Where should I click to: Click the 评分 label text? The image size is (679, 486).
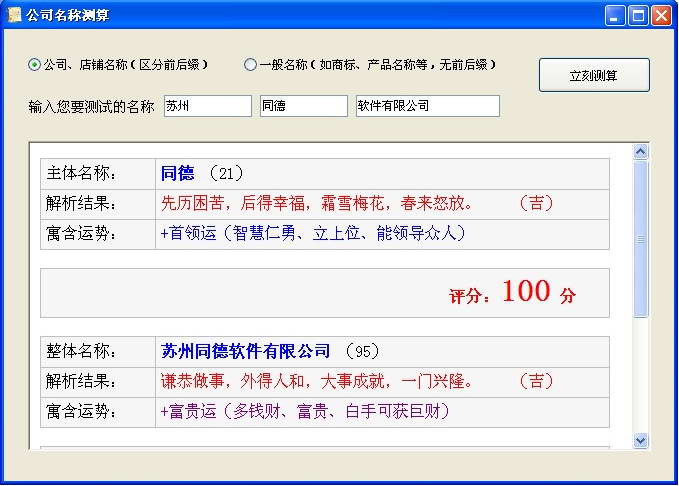[469, 296]
